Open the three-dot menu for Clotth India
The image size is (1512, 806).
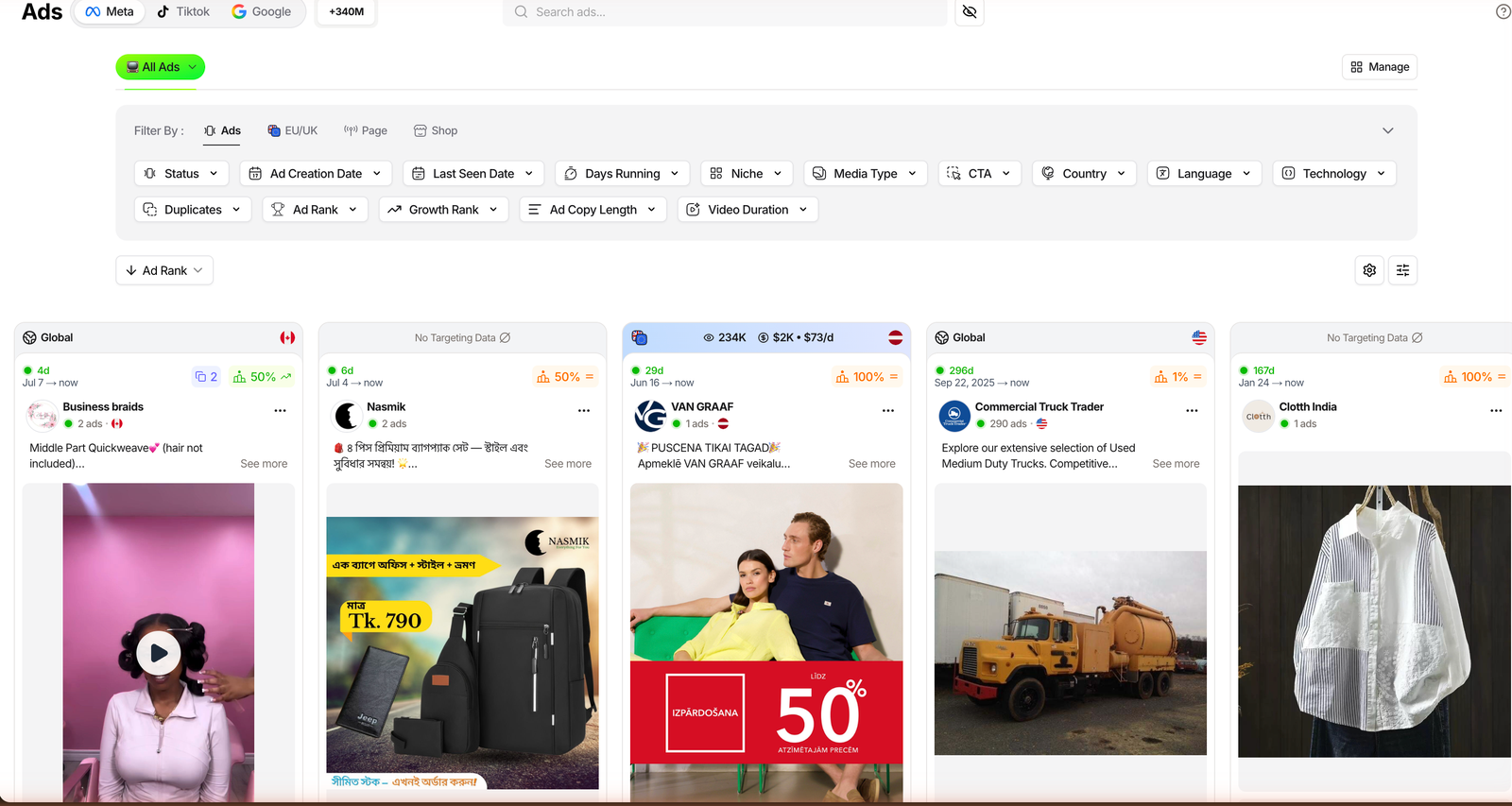pos(1496,411)
